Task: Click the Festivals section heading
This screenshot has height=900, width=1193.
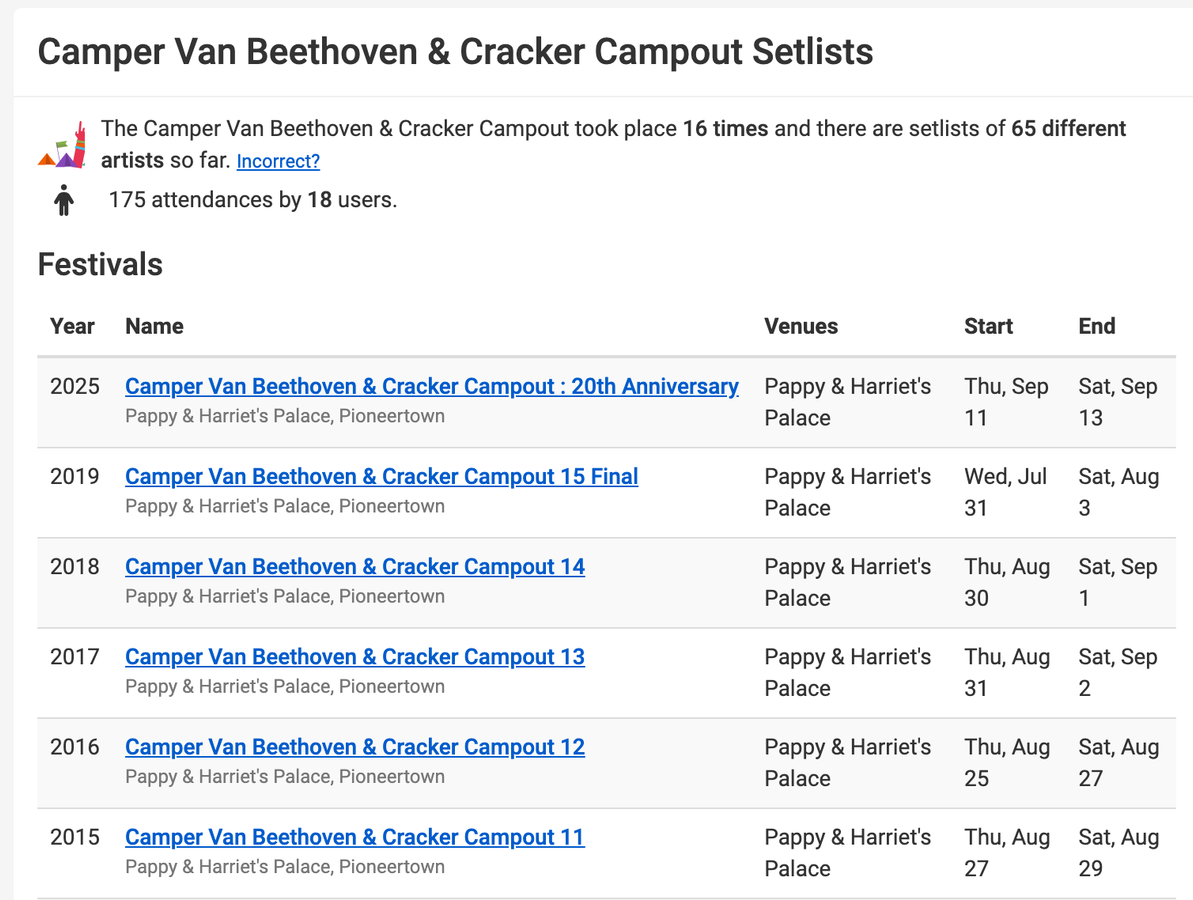Action: [100, 264]
